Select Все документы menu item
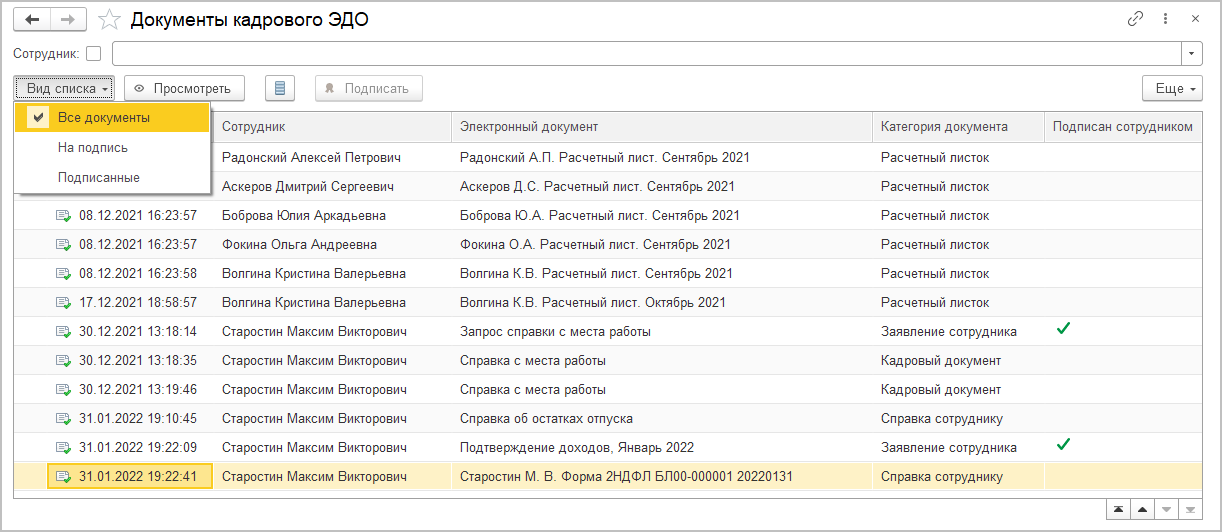Screen dimensions: 1222x532 (104, 117)
